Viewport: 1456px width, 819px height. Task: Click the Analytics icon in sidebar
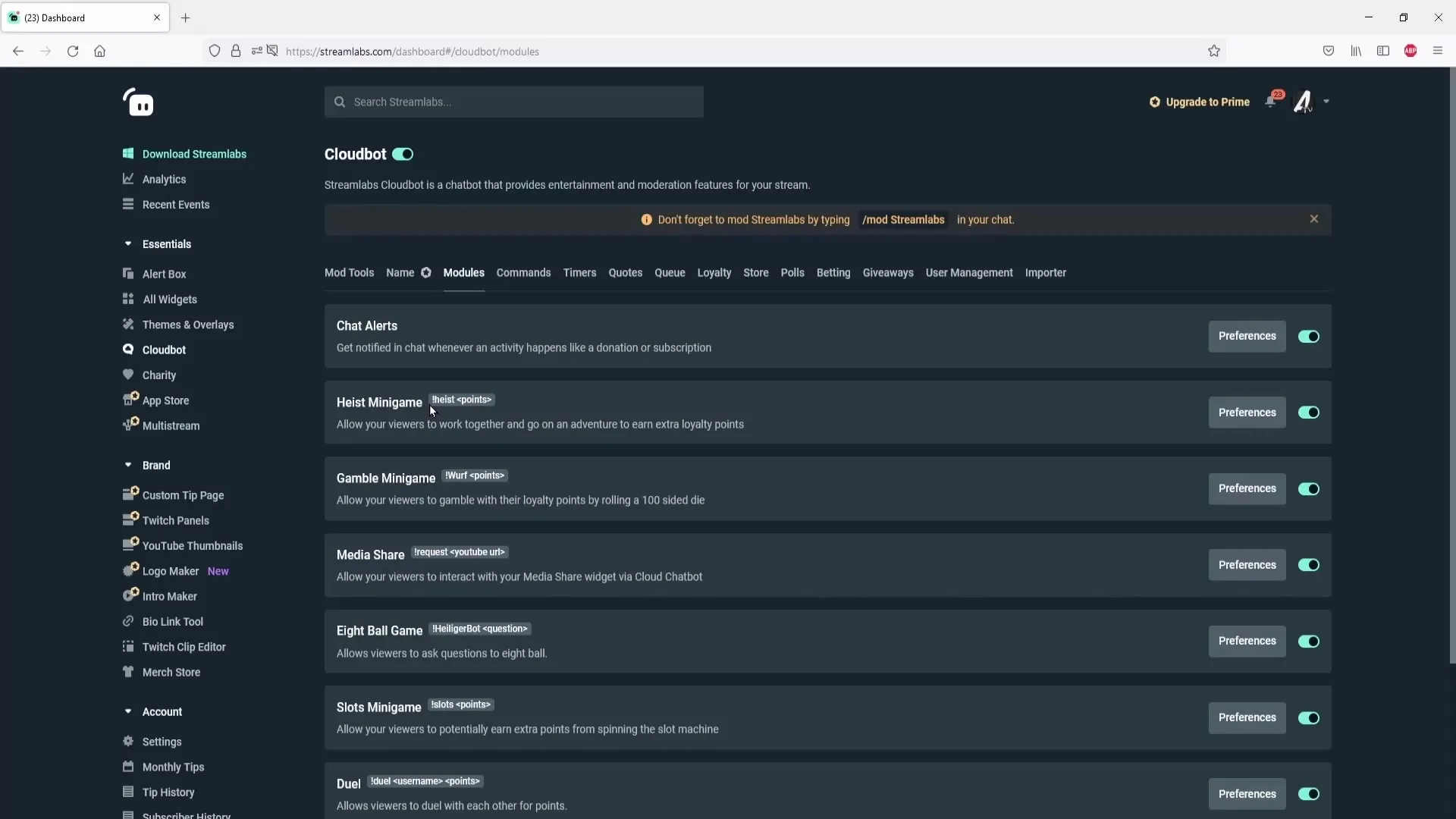pyautogui.click(x=128, y=179)
